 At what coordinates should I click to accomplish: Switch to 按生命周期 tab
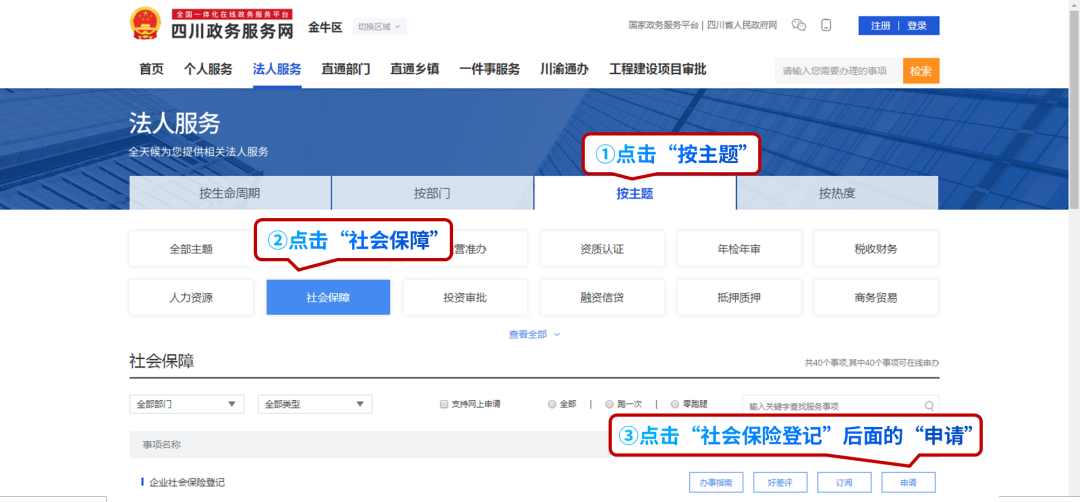click(x=230, y=193)
